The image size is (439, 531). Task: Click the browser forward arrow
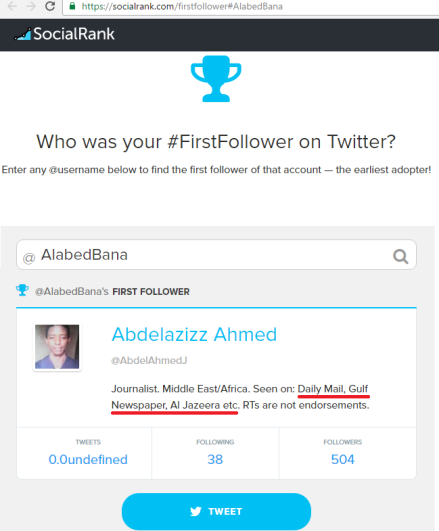coord(31,6)
